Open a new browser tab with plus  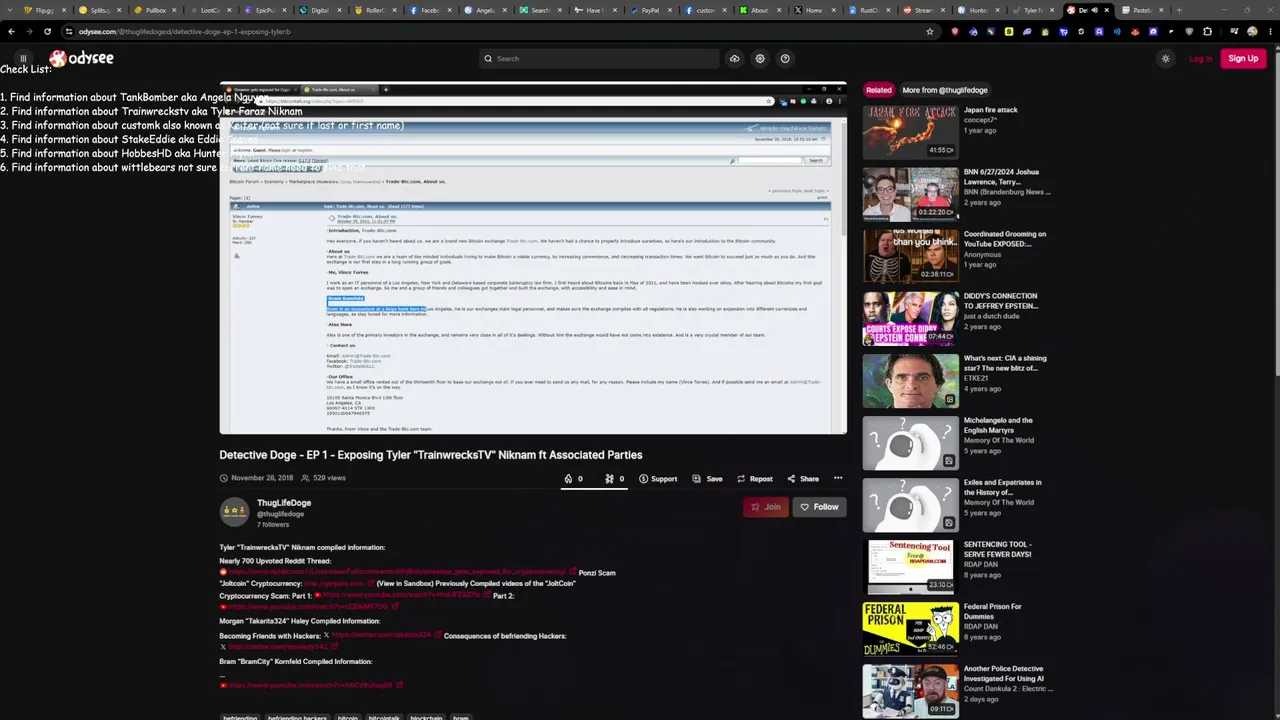click(1179, 10)
